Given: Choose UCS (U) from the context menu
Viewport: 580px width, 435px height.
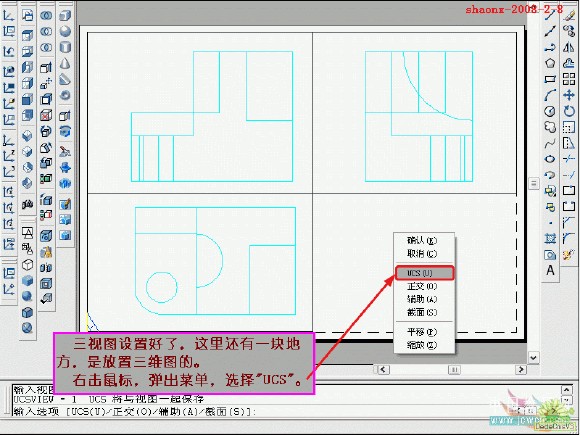Looking at the screenshot, I should (424, 273).
